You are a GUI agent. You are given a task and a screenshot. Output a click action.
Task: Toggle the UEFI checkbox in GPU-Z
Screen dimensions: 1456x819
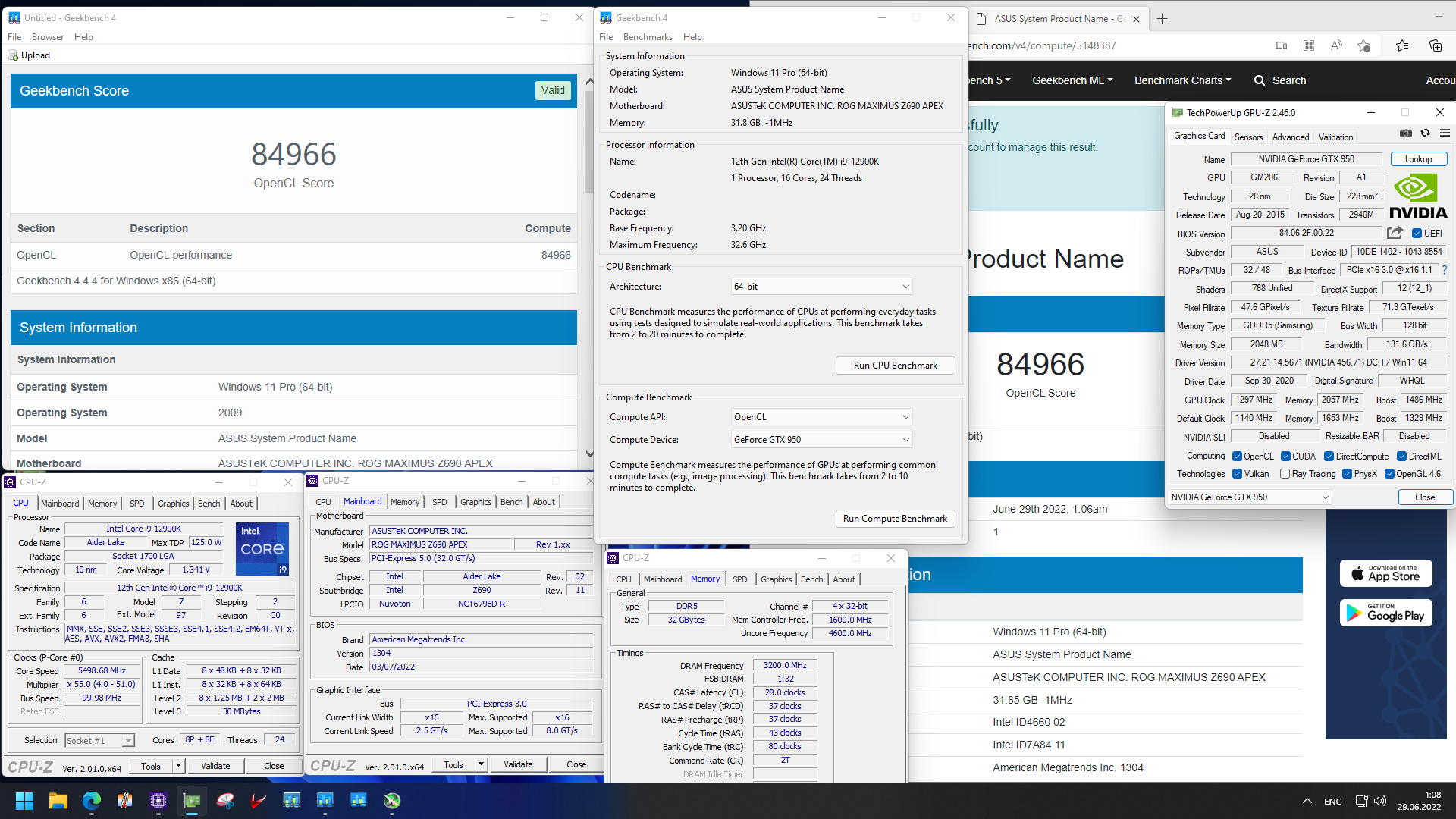click(1417, 234)
